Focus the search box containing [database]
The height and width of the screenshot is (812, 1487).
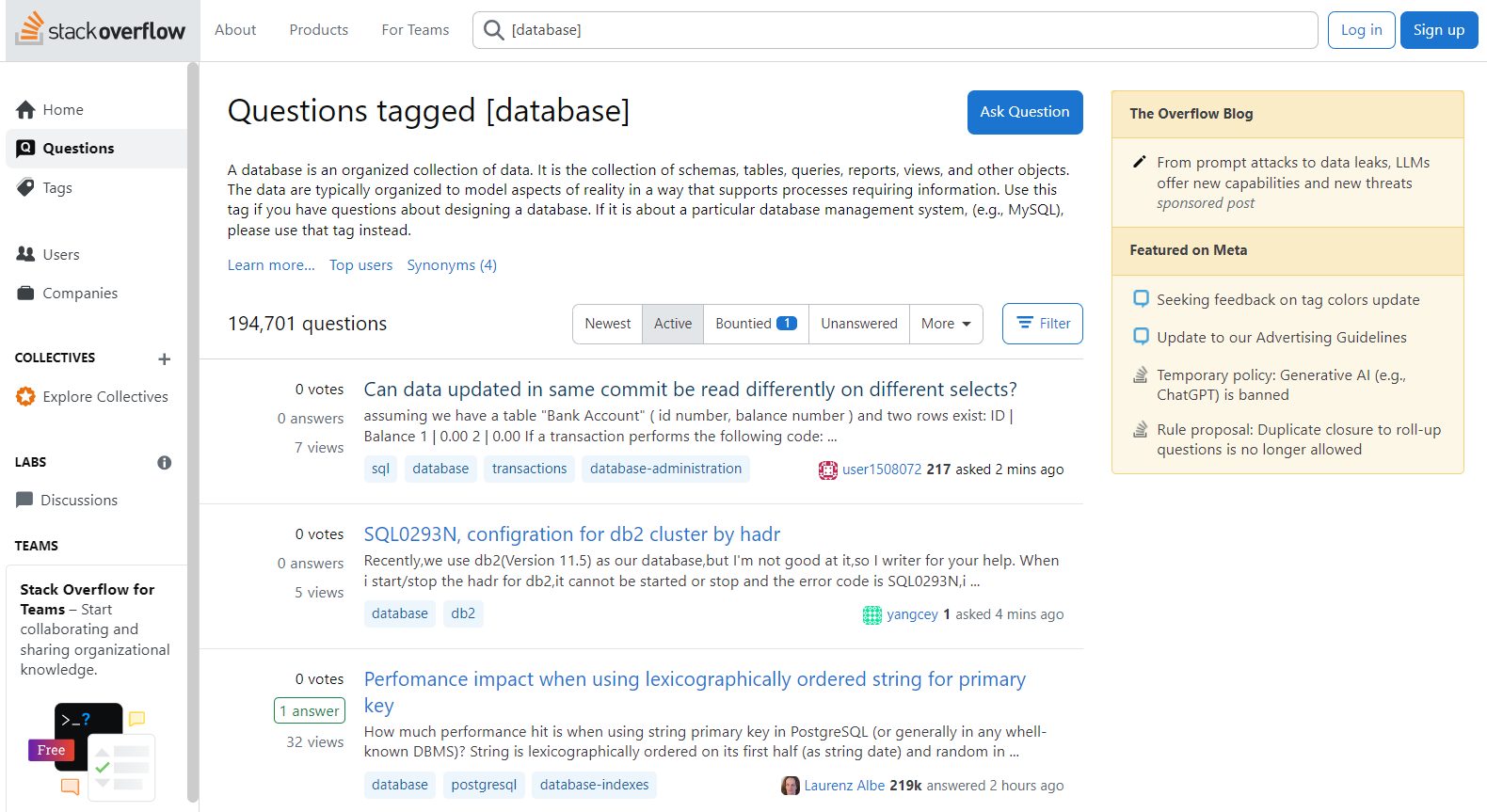pyautogui.click(x=895, y=30)
